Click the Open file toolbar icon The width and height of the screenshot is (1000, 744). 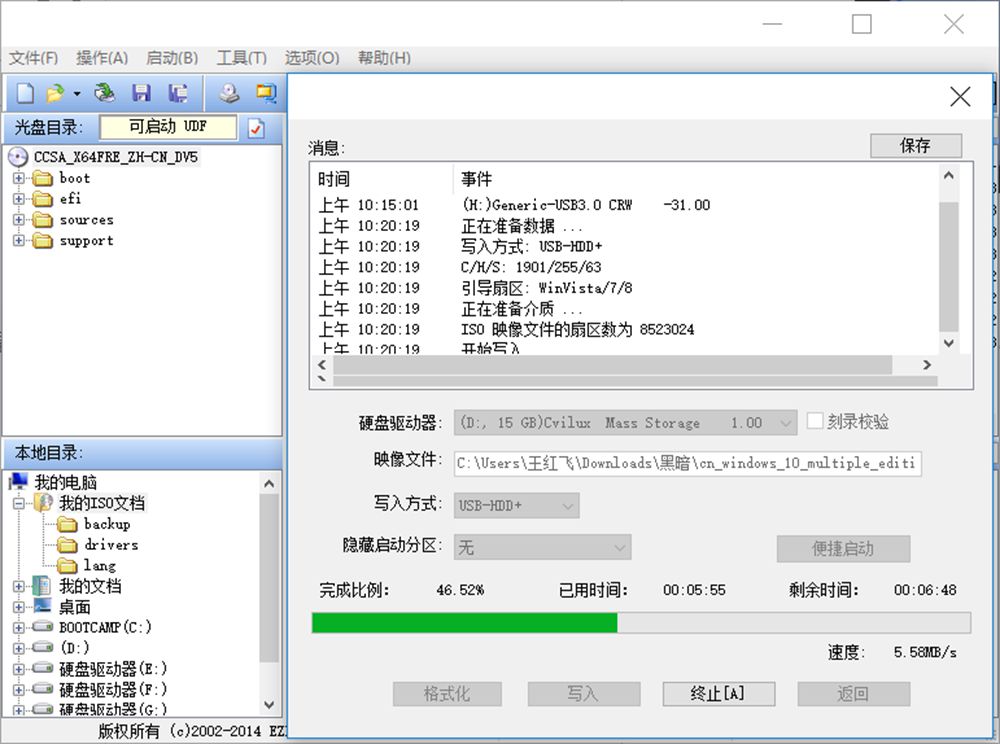[x=55, y=92]
